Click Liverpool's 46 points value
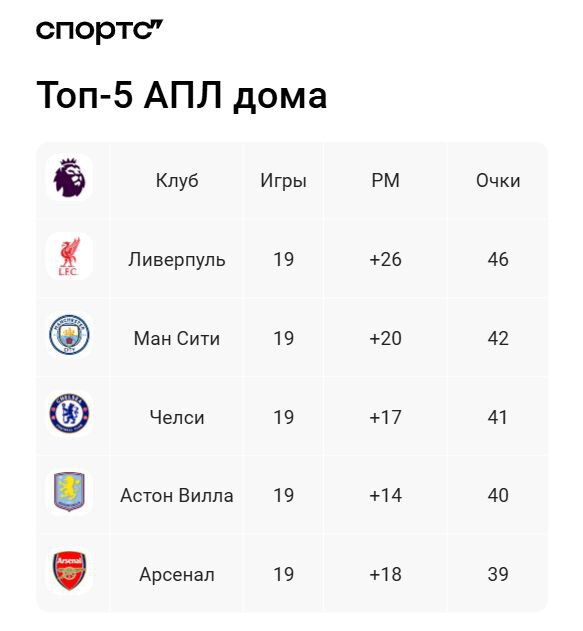 (498, 259)
